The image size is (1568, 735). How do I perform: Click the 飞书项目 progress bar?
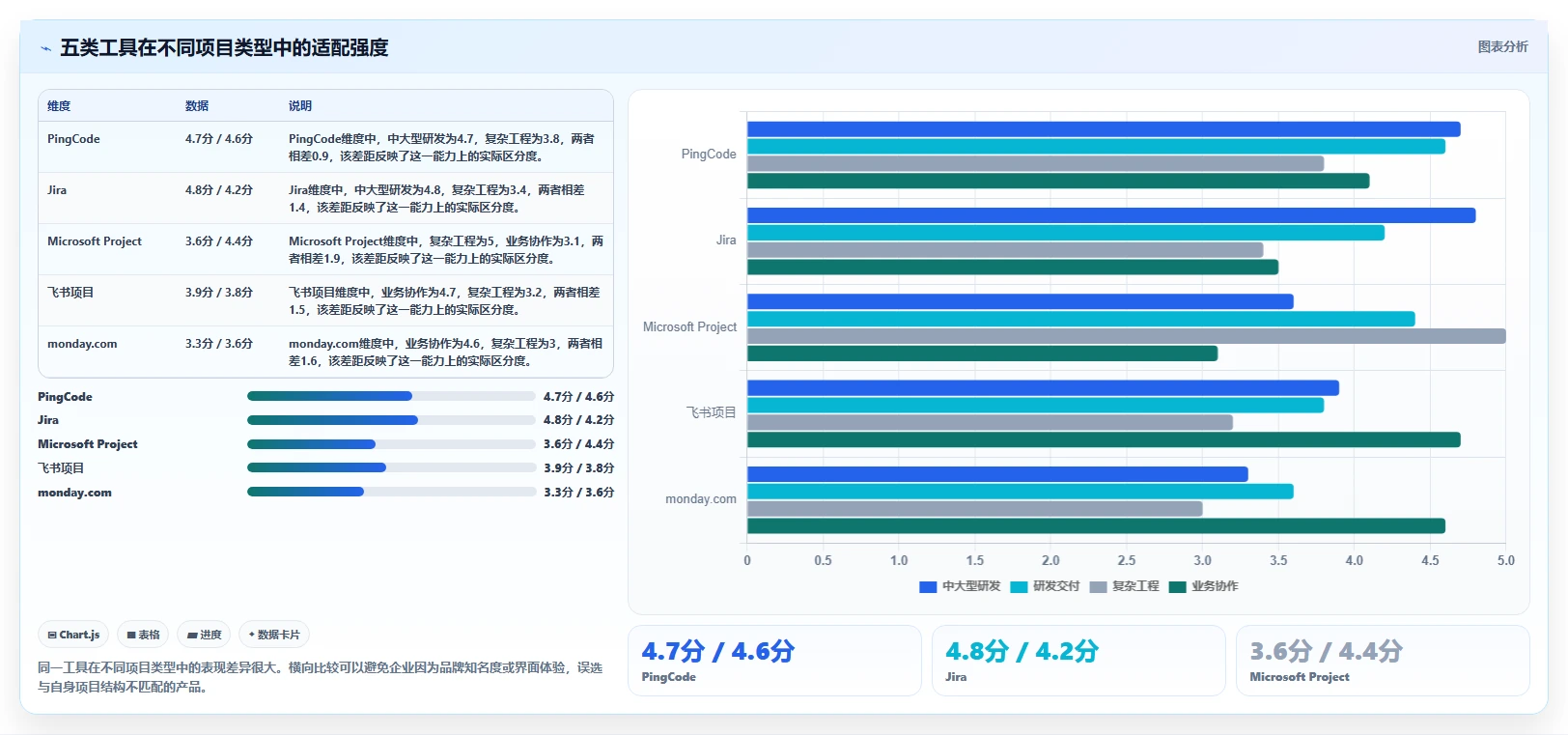(391, 467)
